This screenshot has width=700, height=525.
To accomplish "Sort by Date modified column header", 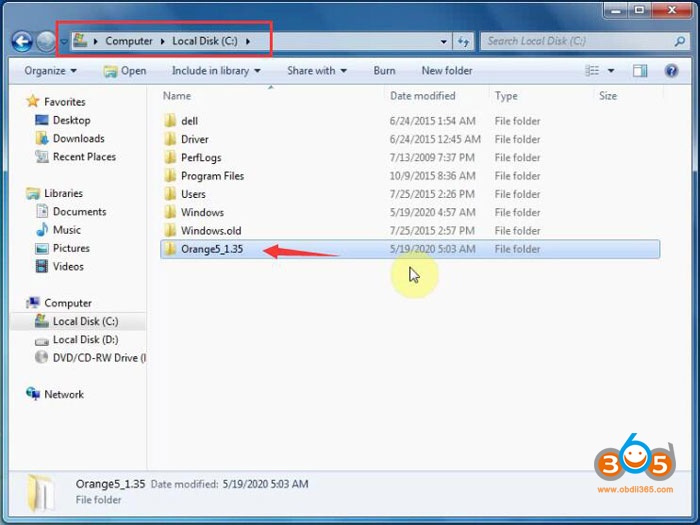I will (422, 96).
